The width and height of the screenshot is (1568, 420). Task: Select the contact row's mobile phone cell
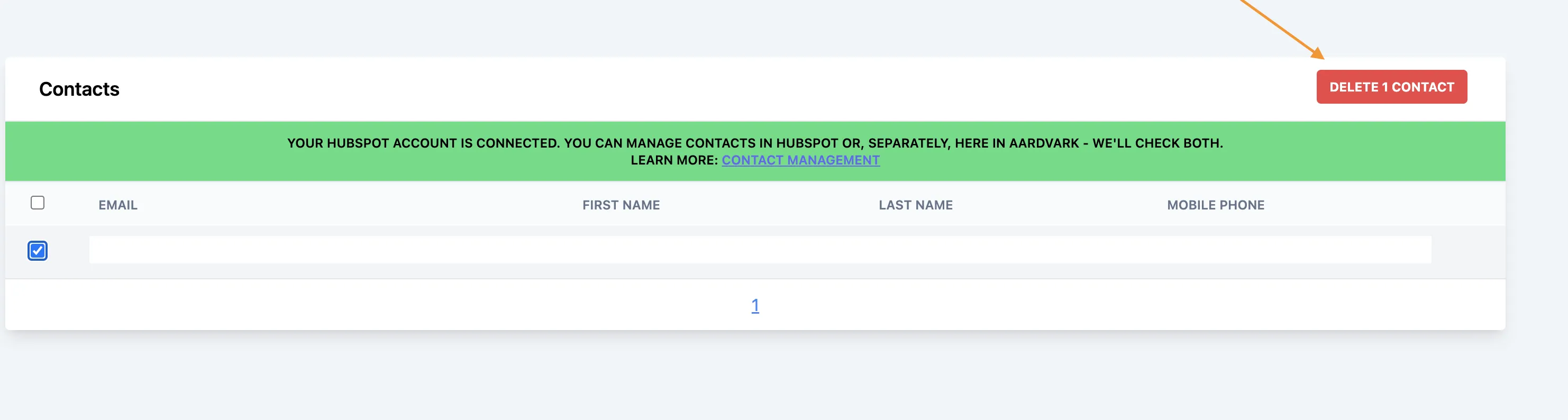pos(1215,250)
